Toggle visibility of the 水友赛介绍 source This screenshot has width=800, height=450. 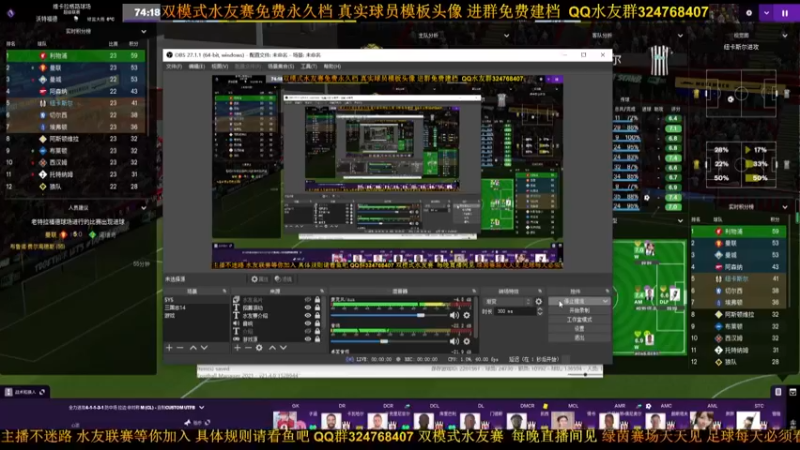(308, 316)
